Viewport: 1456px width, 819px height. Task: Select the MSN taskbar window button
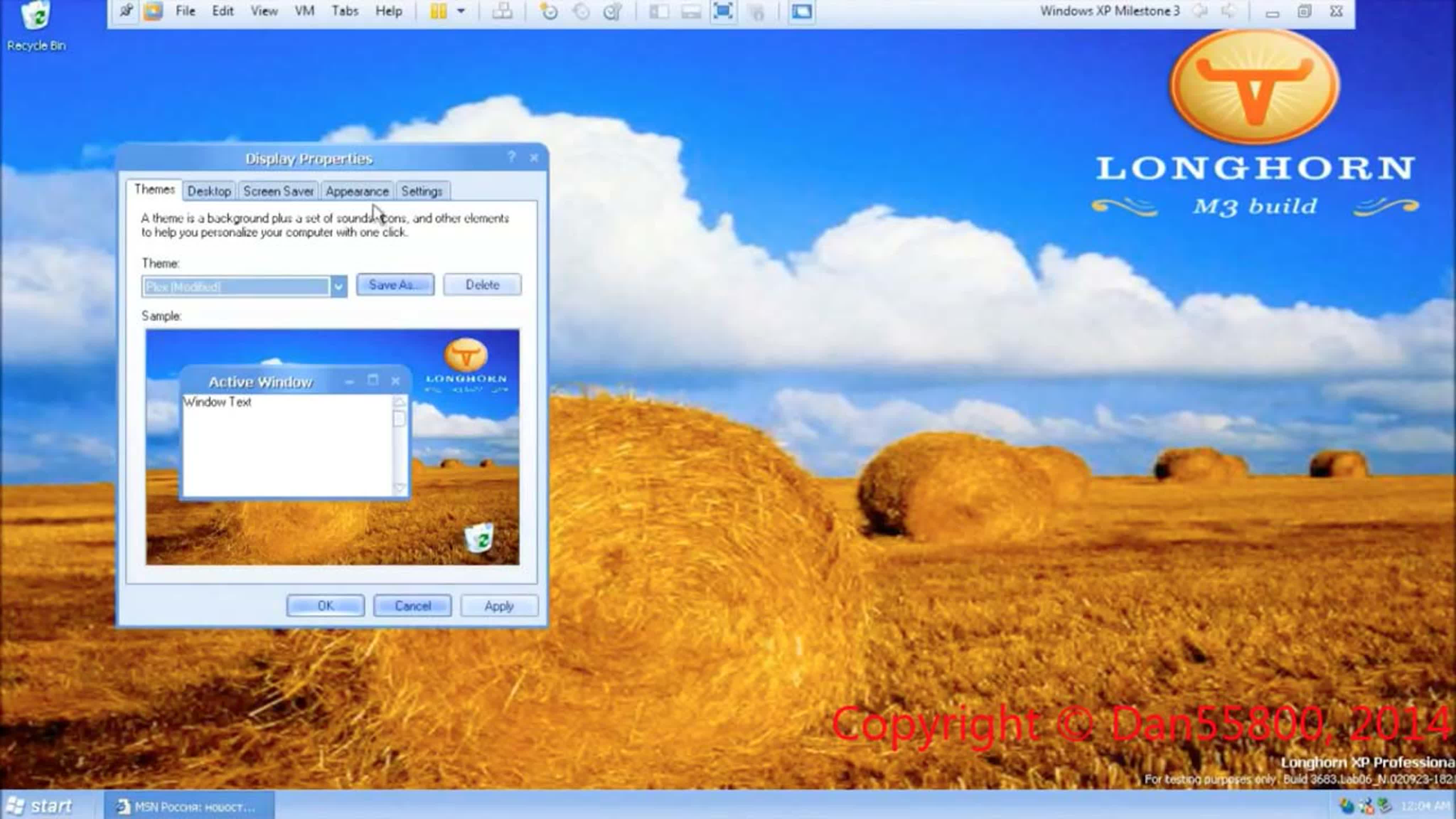189,807
